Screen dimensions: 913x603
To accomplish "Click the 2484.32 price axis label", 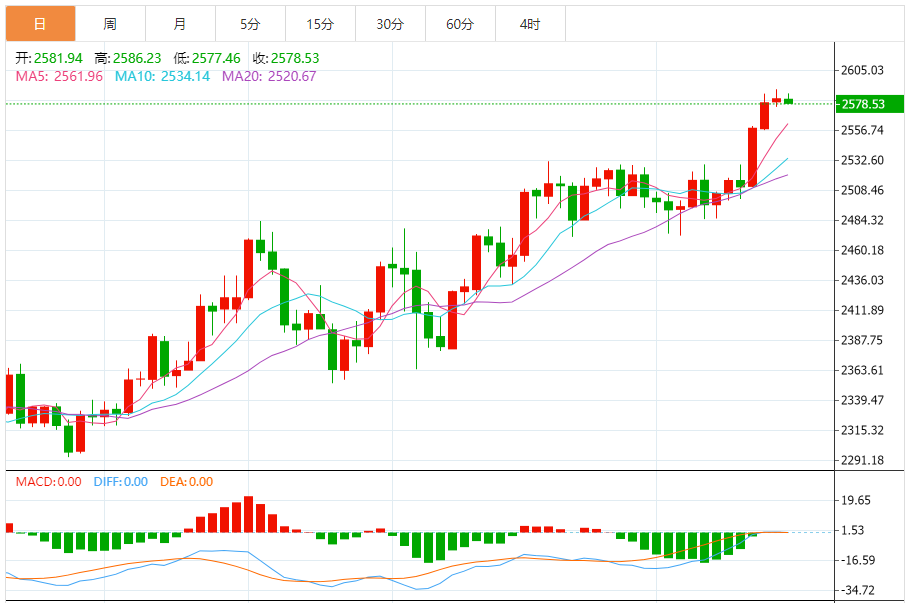I will point(862,221).
